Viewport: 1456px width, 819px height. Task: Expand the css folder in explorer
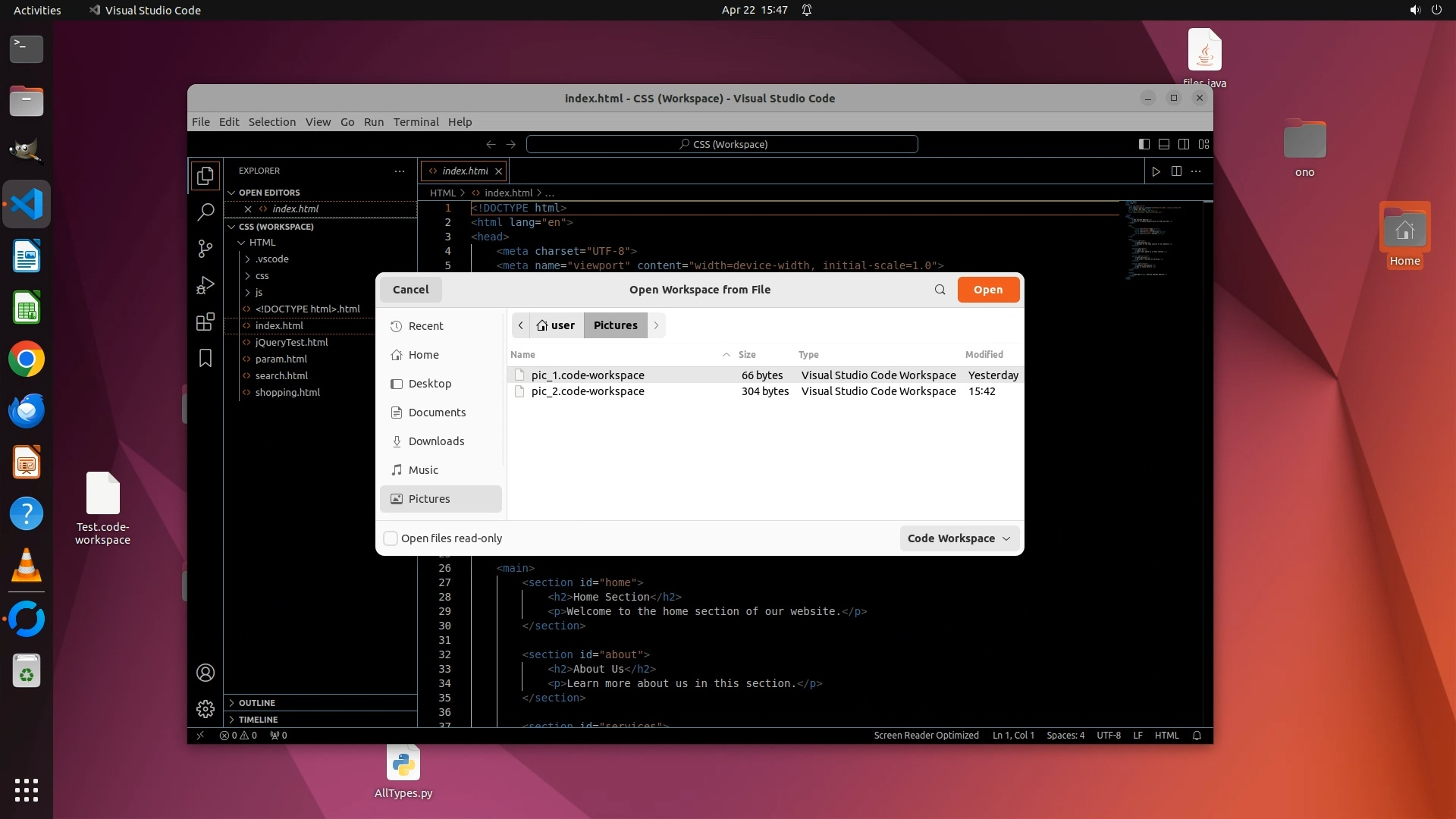(x=262, y=276)
